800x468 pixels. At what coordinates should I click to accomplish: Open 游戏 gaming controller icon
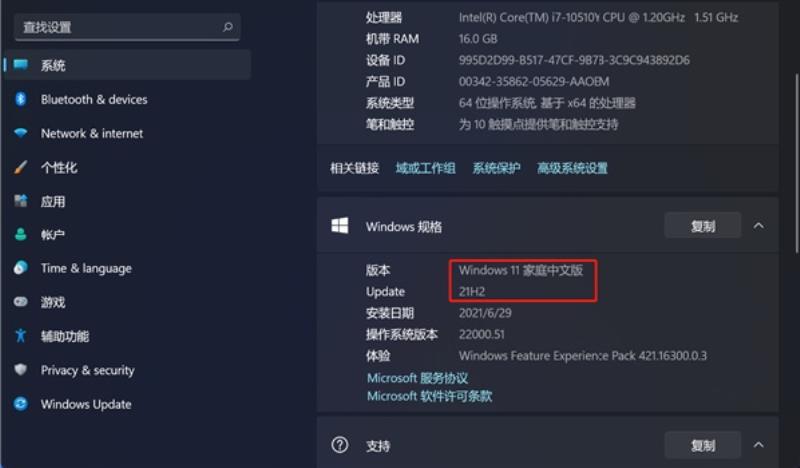click(x=20, y=302)
